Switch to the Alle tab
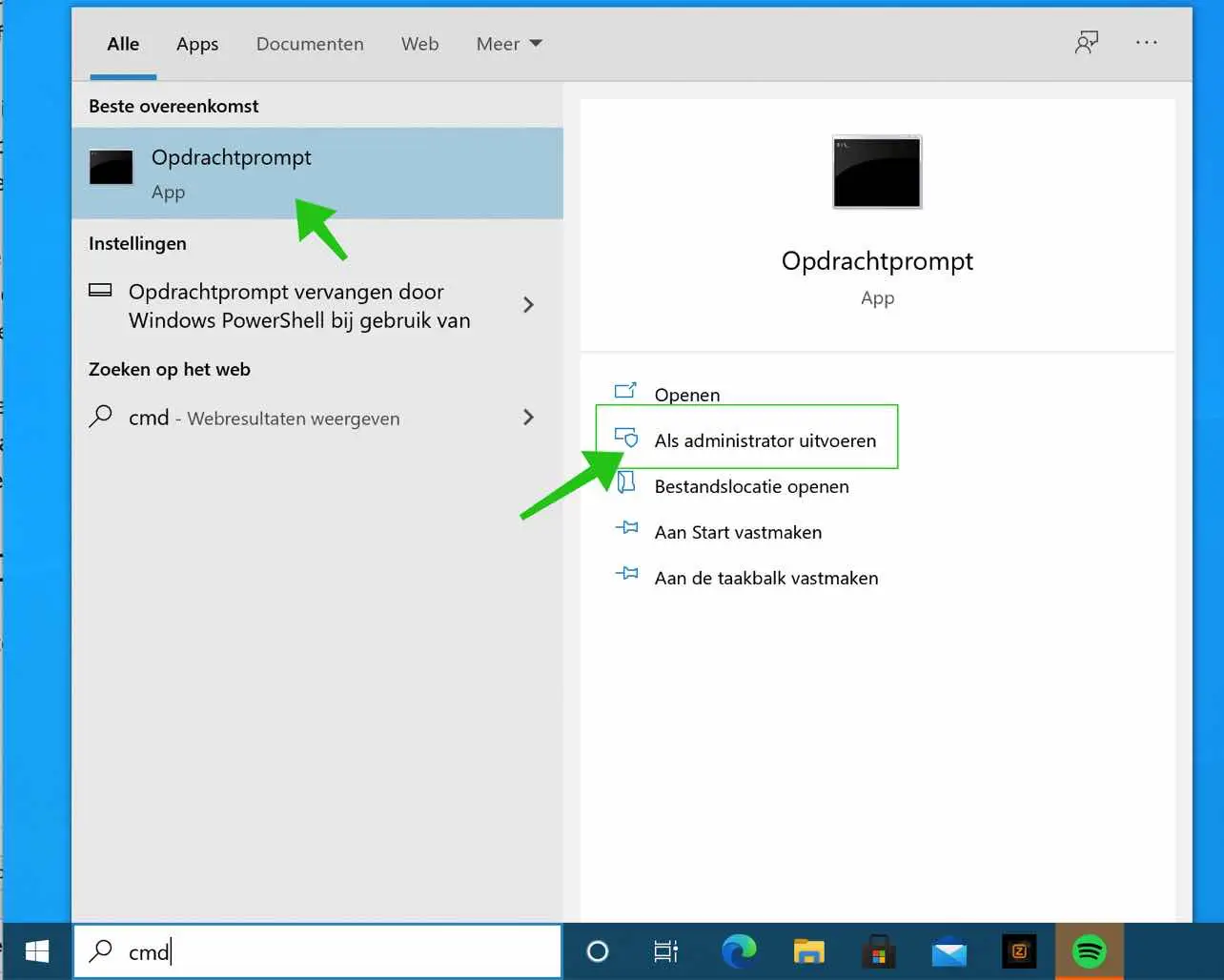Screen dimensions: 1224x980 pos(123,44)
